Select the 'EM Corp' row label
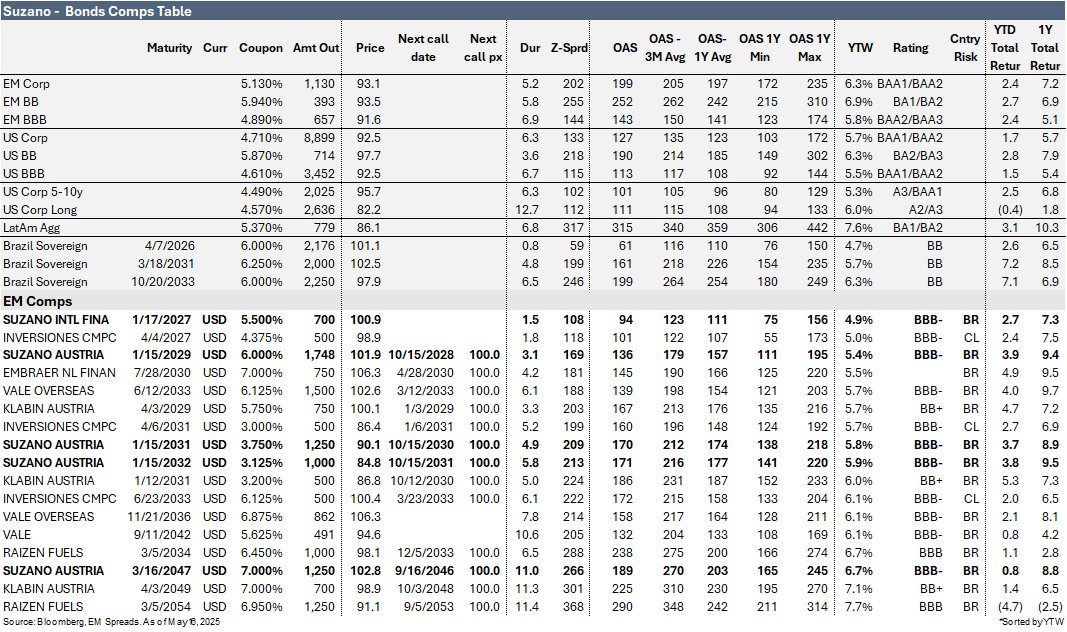This screenshot has width=1067, height=632. [x=26, y=84]
